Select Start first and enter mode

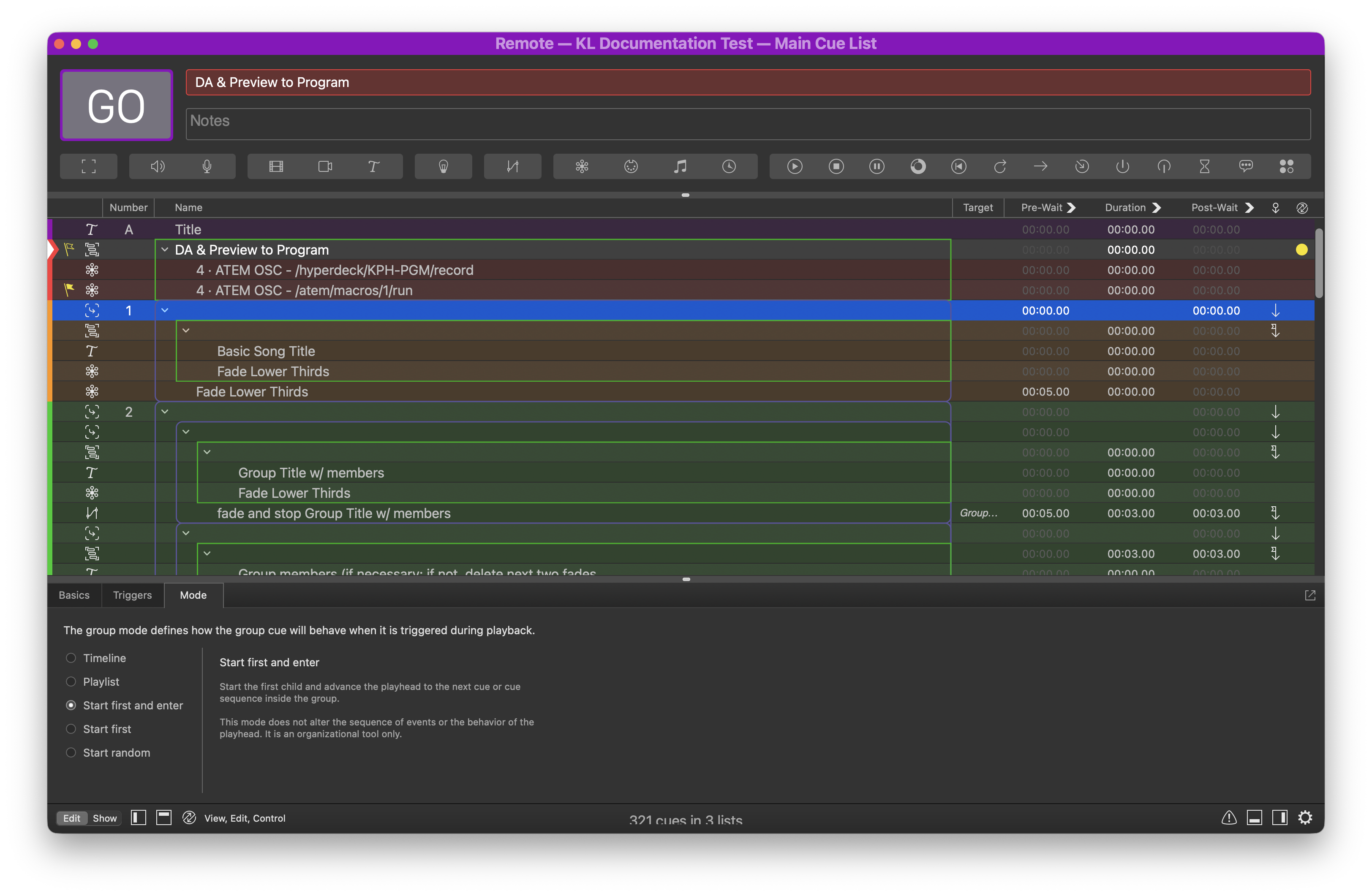pos(71,705)
